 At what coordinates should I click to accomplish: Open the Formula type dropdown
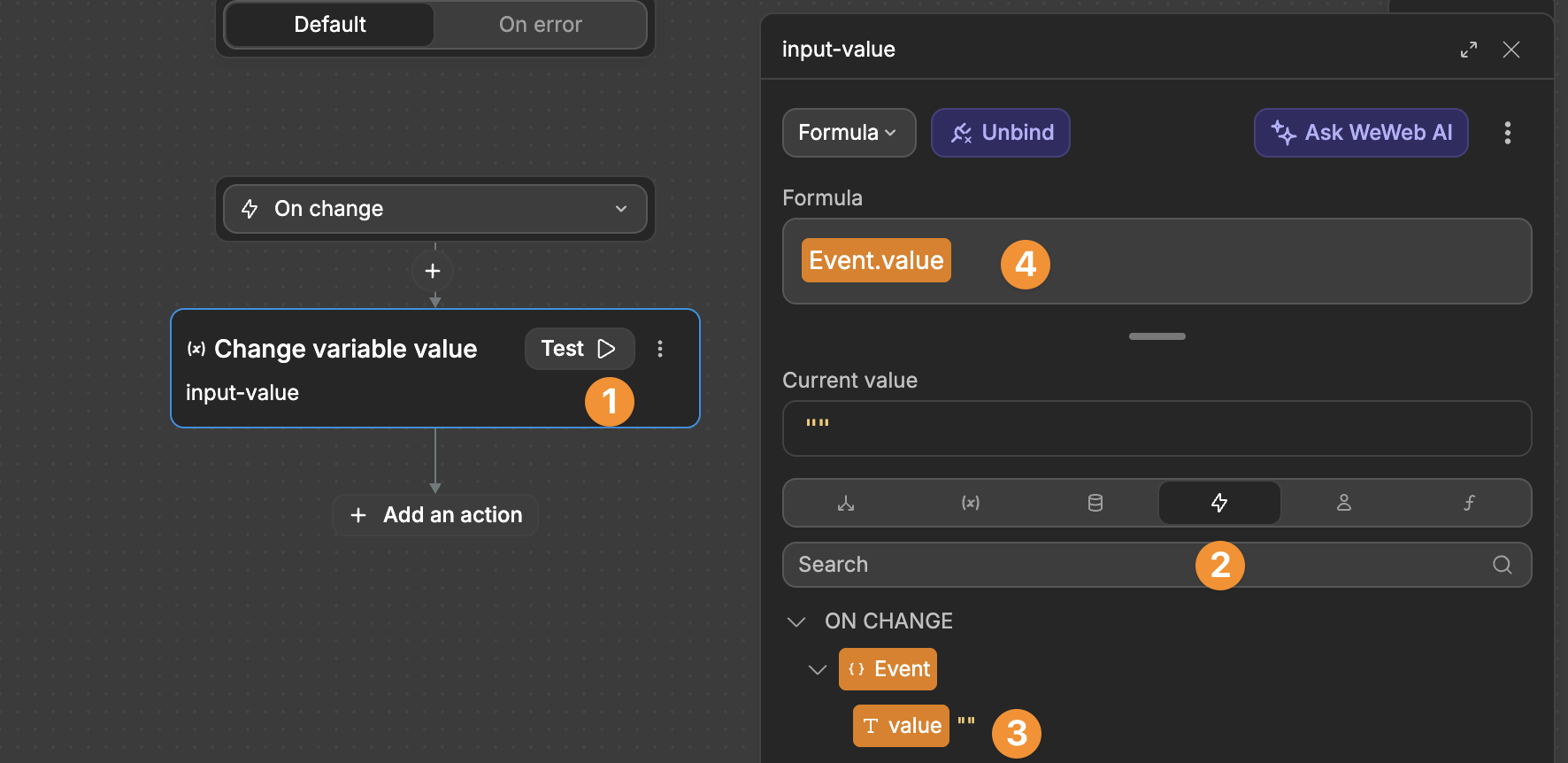pos(848,133)
